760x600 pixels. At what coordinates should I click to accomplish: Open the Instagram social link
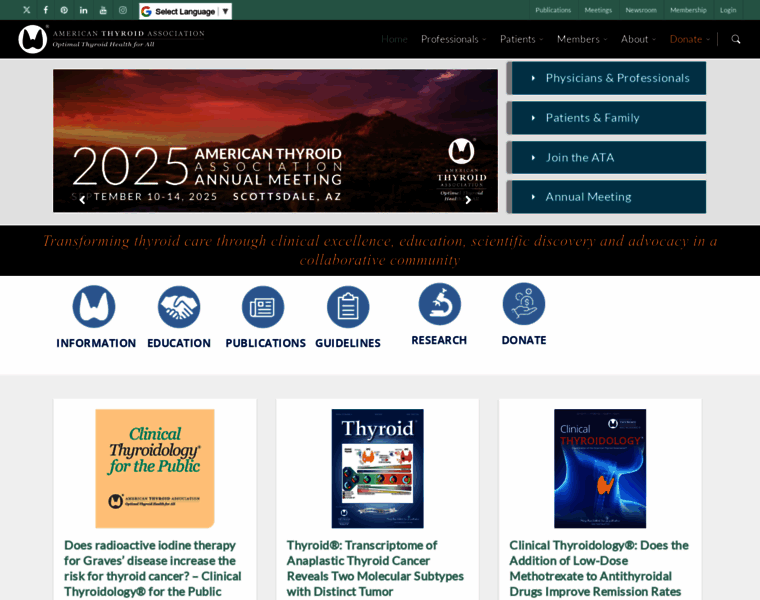pos(123,10)
